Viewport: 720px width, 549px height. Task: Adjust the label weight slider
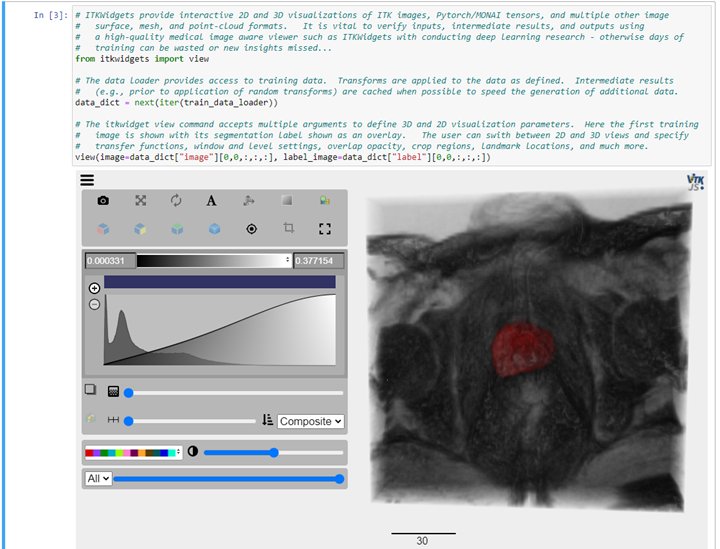tap(229, 479)
